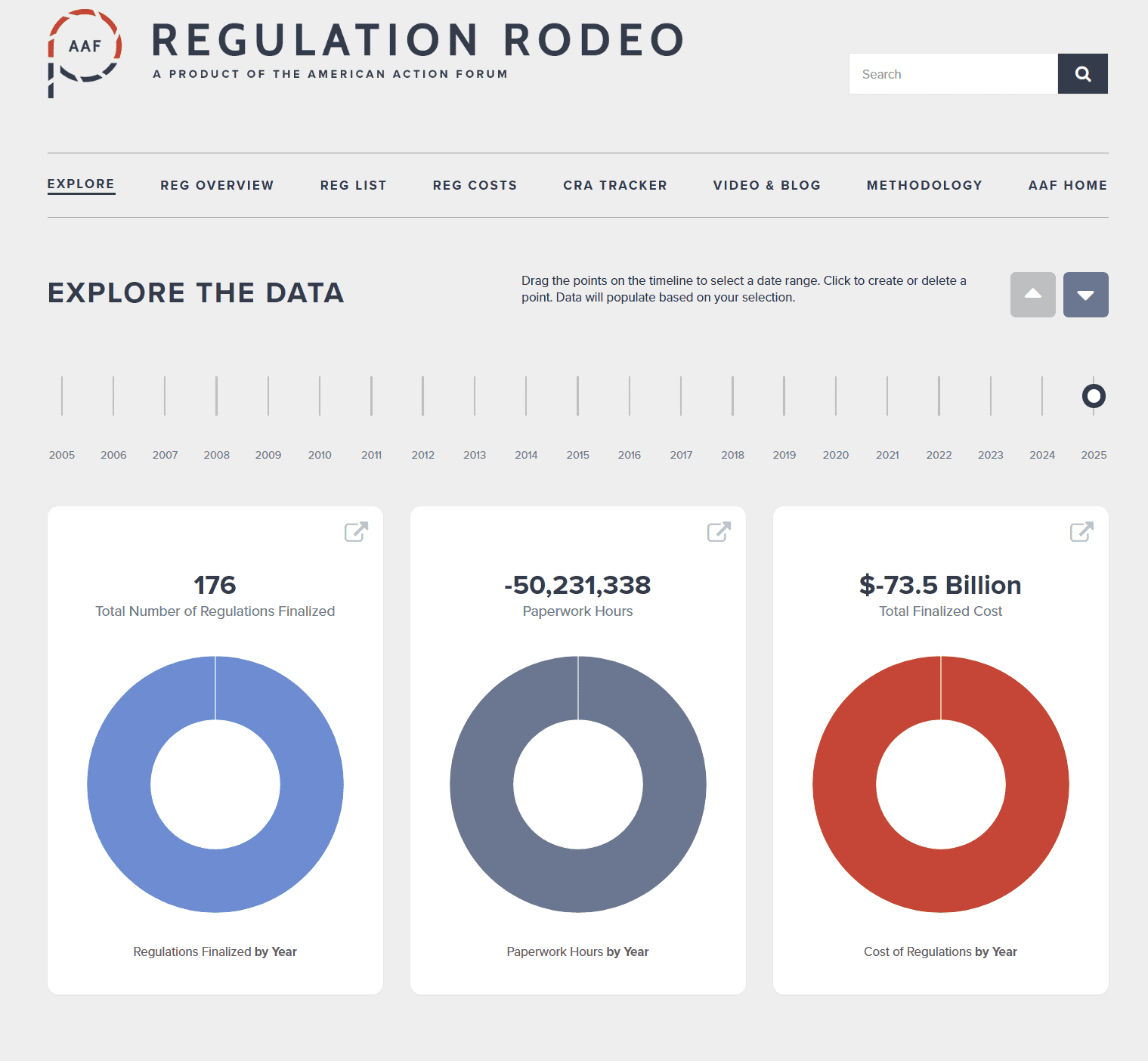The image size is (1148, 1061).
Task: Click the 2025 timeline handle point
Action: pos(1094,396)
